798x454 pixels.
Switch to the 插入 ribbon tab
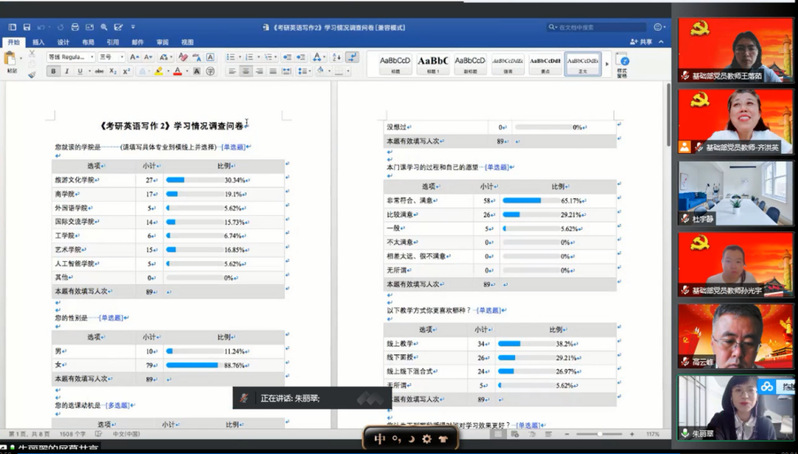tap(38, 42)
